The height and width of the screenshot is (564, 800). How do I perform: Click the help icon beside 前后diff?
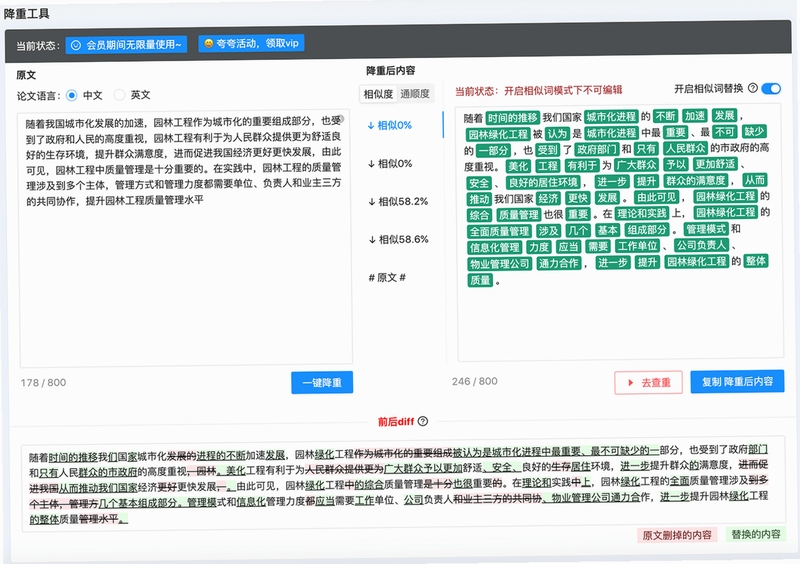pos(422,422)
